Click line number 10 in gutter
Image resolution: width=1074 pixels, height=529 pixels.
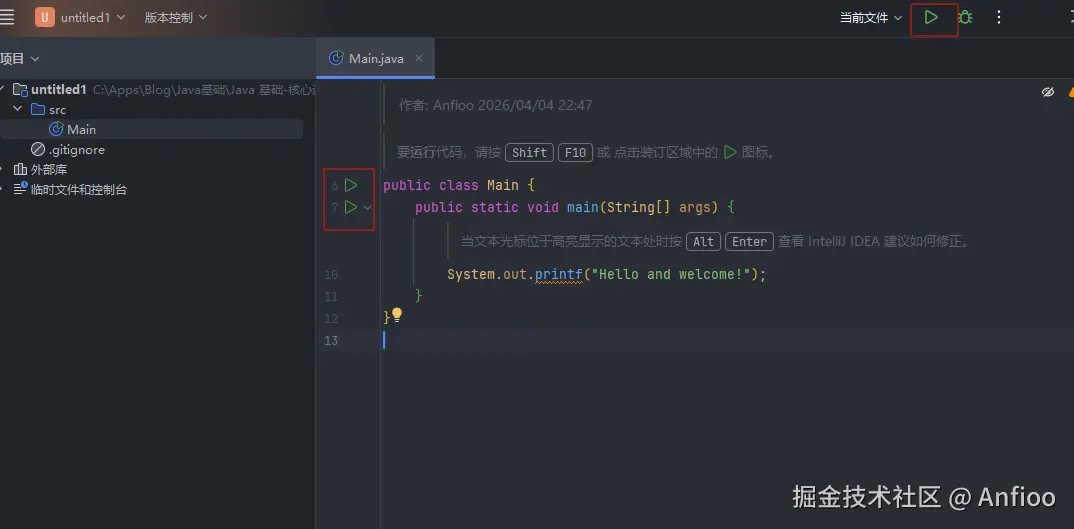click(x=331, y=275)
